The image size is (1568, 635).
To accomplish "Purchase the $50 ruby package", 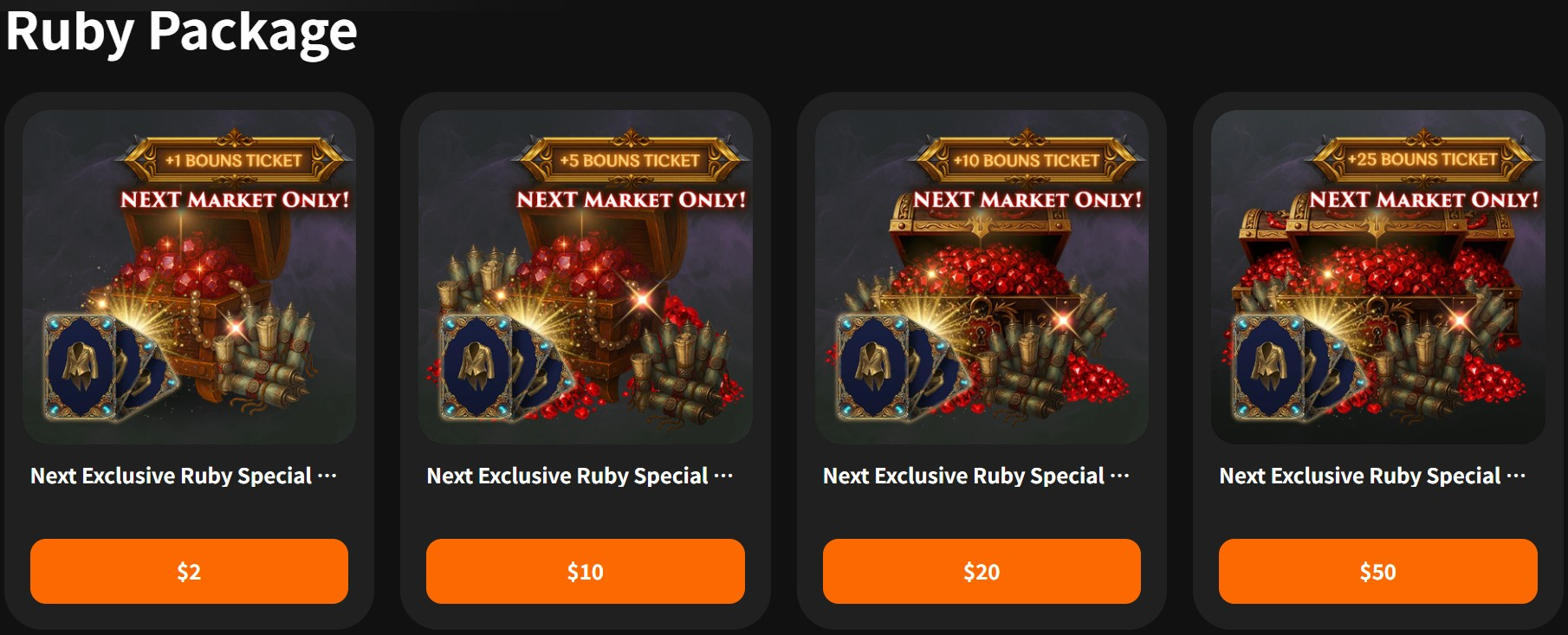I will click(1377, 571).
